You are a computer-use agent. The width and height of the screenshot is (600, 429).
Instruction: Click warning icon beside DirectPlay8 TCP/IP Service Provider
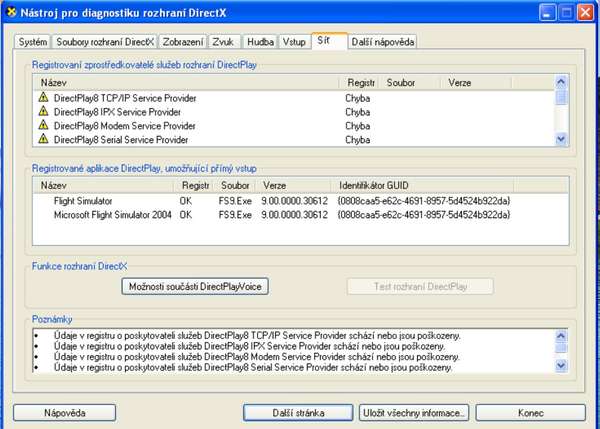[44, 97]
